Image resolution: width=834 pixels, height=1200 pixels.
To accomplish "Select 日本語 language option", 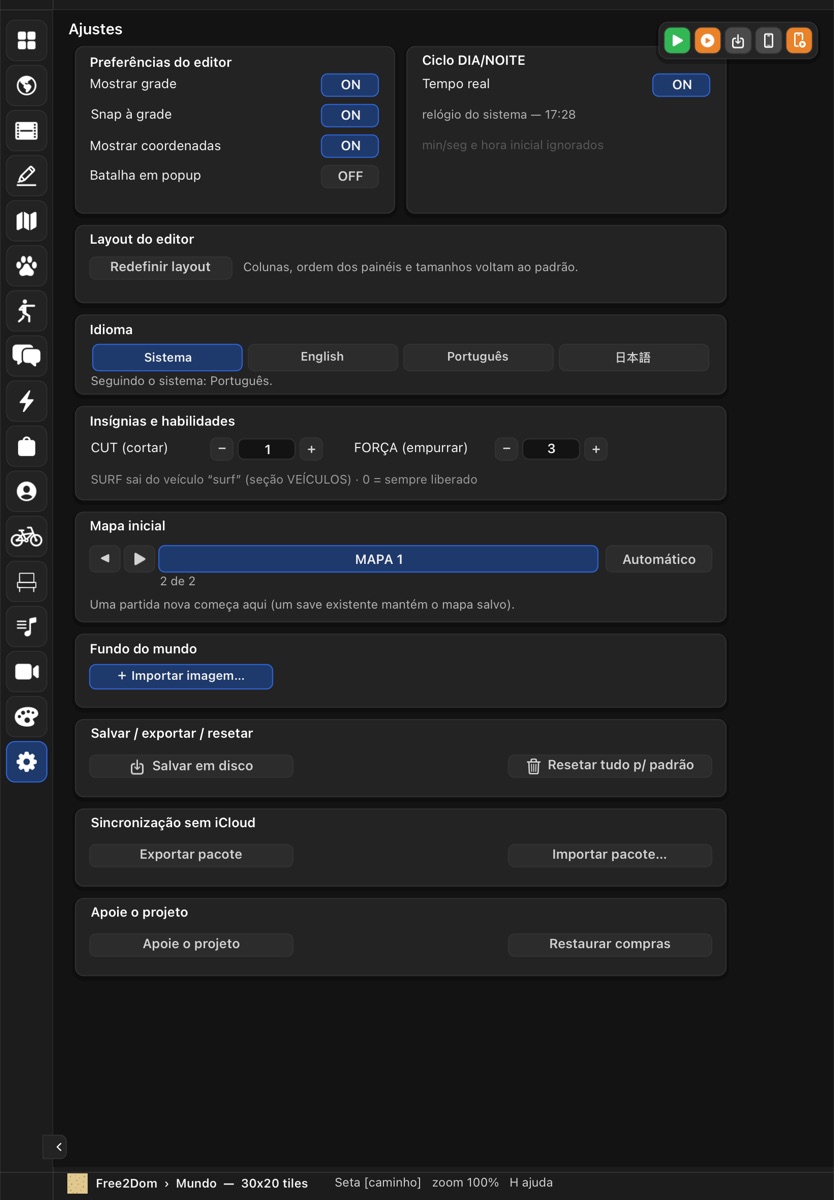I will (633, 357).
